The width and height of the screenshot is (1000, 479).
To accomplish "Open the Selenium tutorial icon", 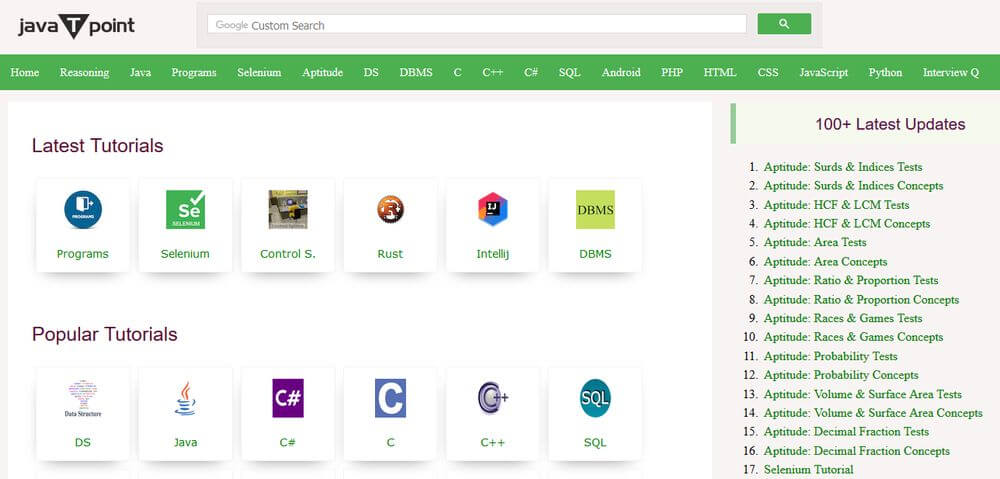I will pos(185,210).
